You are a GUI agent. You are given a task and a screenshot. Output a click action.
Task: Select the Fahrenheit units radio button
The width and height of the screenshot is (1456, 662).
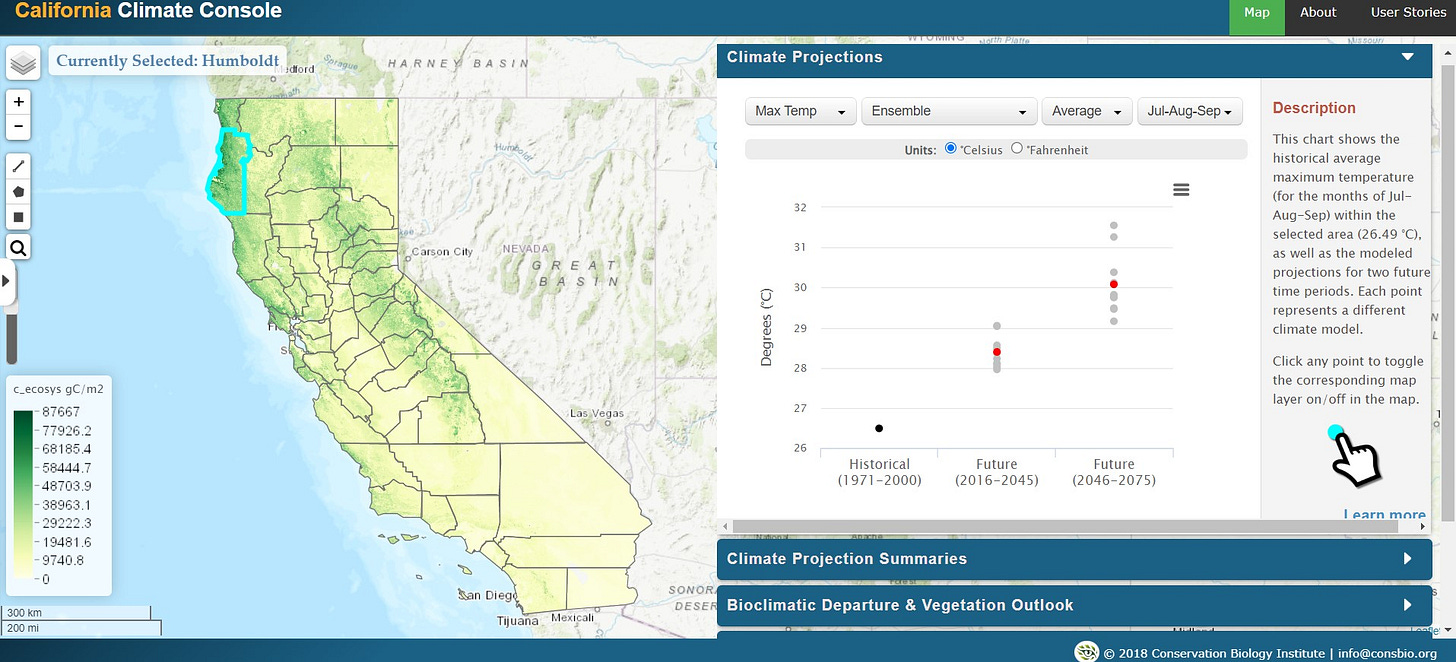(x=1017, y=148)
